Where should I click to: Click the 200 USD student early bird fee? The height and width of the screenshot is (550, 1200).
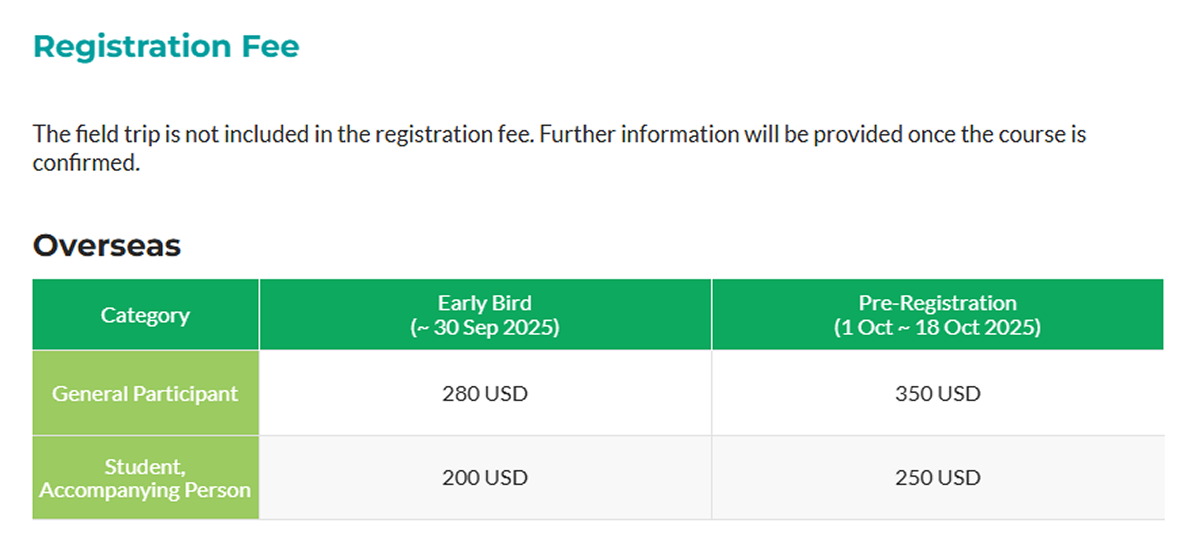[x=485, y=478]
